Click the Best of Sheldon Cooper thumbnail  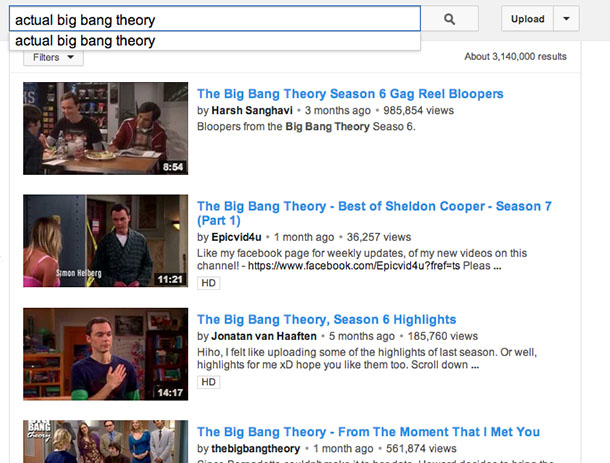(105, 241)
